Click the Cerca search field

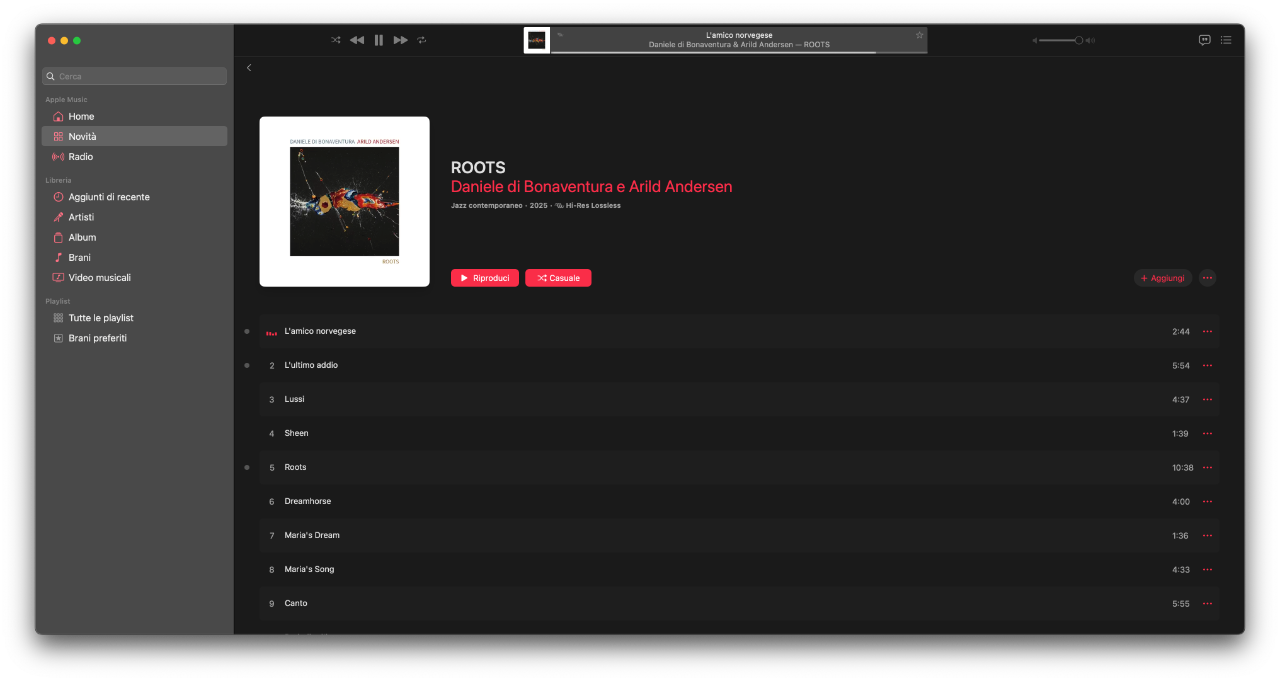point(134,76)
